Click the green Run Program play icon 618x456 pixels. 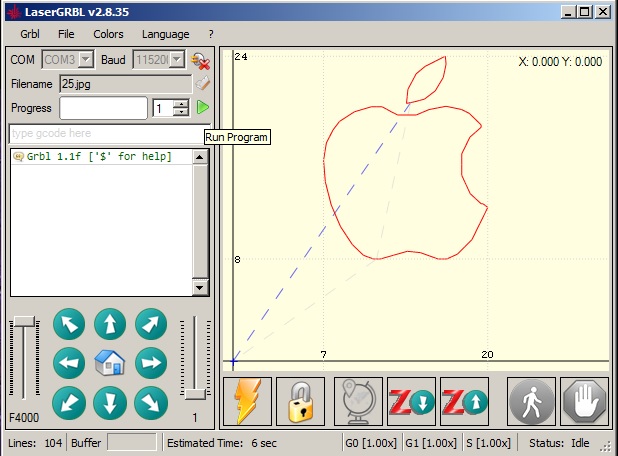[203, 107]
